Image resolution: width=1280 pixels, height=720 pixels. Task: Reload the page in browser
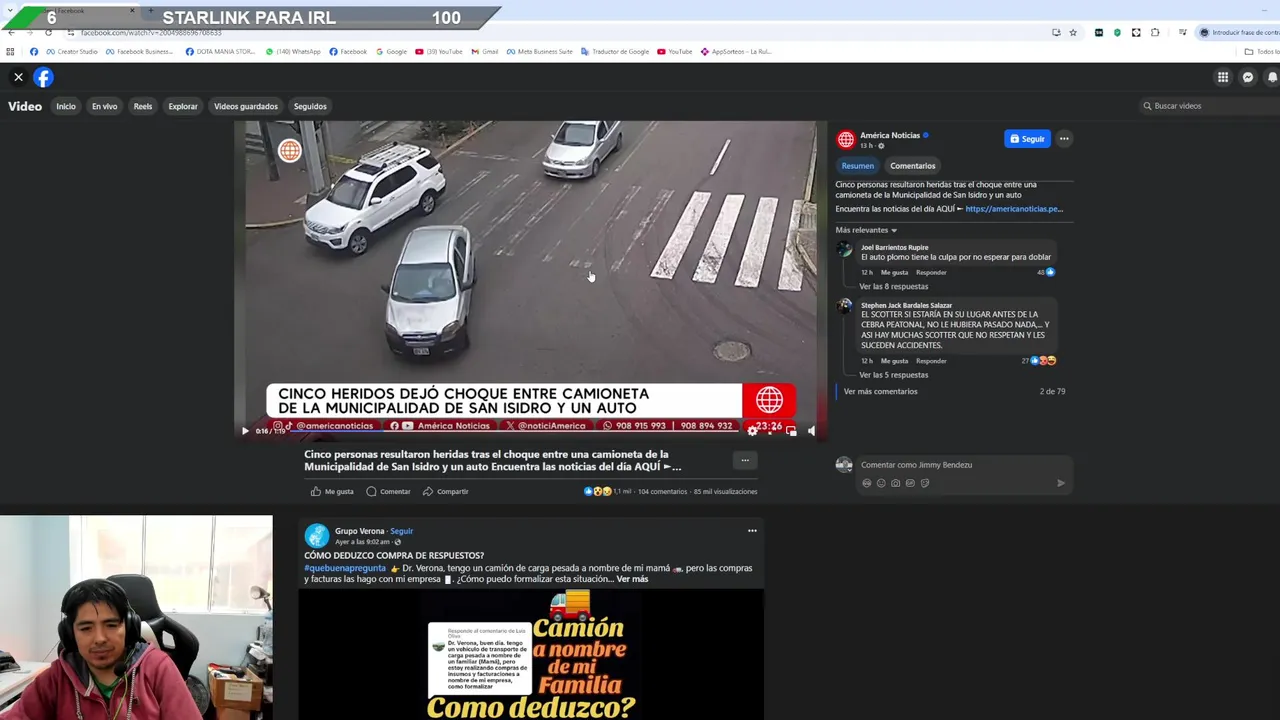[x=48, y=32]
